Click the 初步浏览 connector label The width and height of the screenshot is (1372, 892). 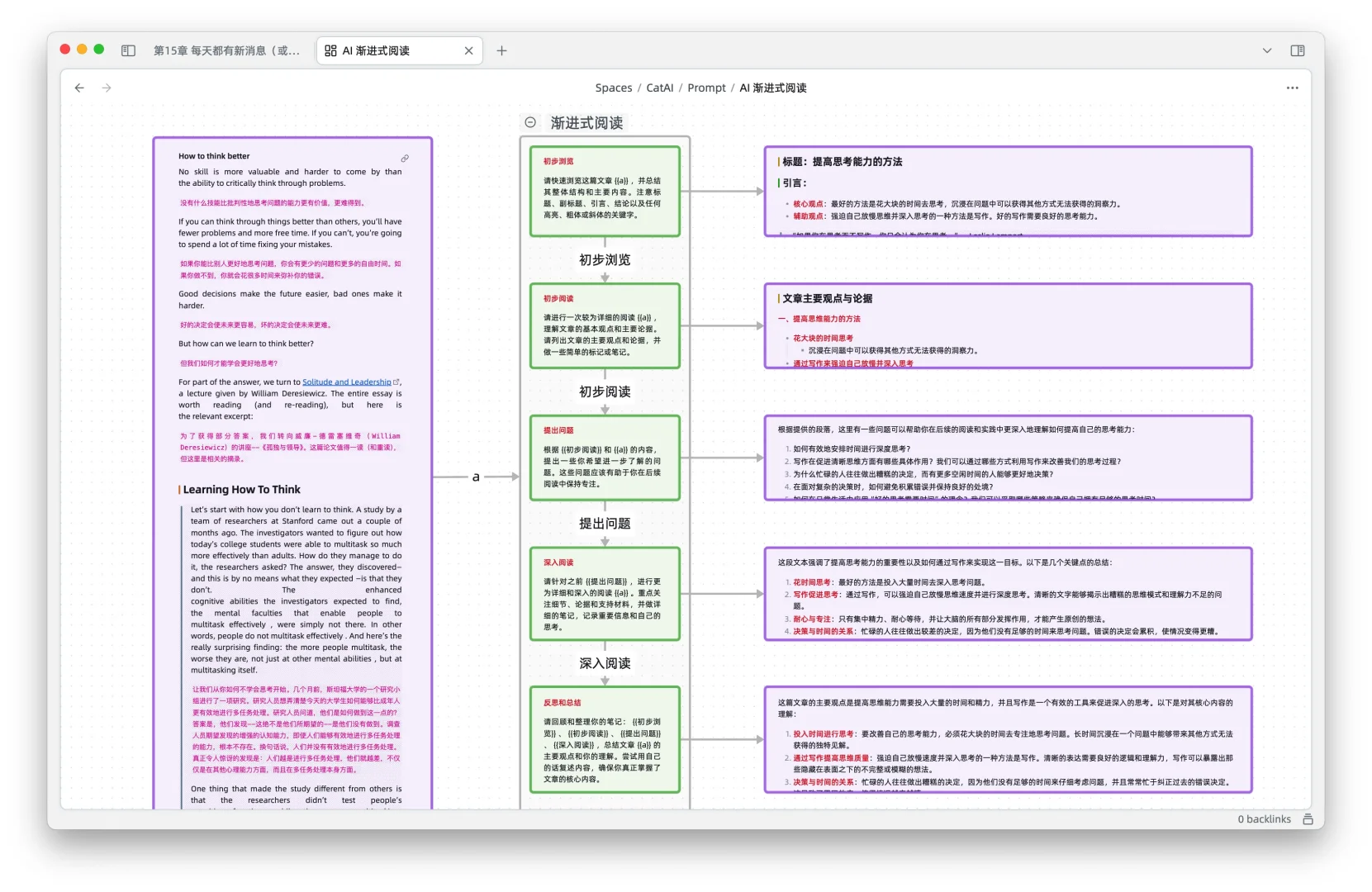click(x=605, y=259)
